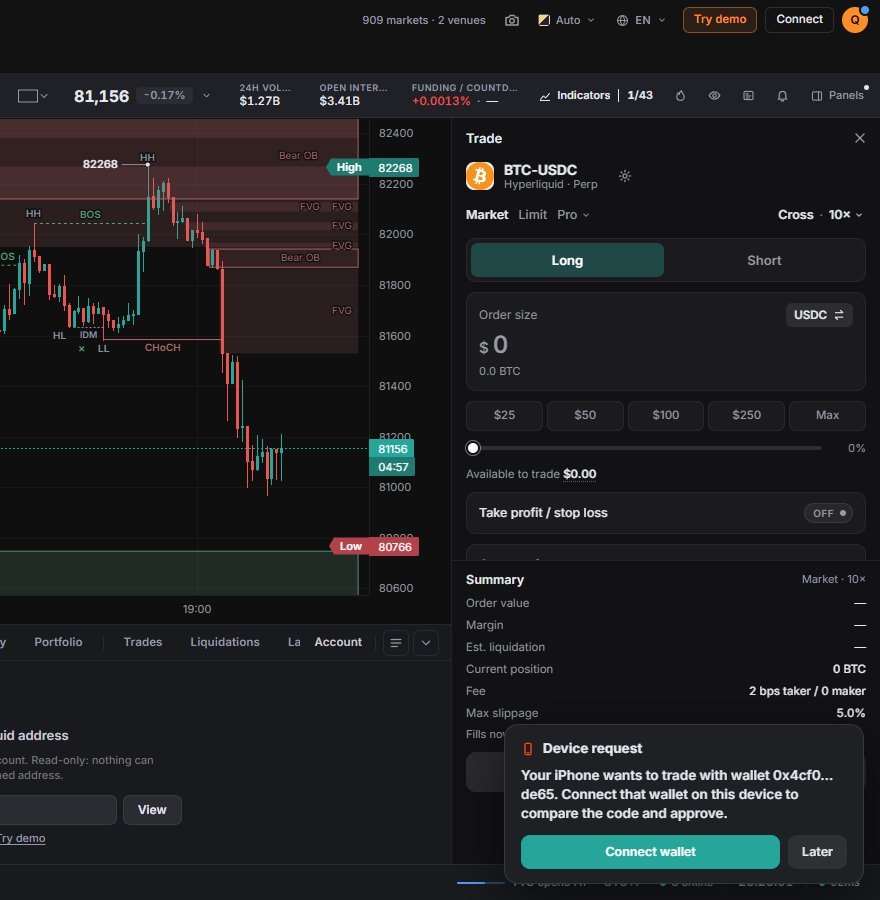The height and width of the screenshot is (900, 880).
Task: Open trade settings gear next to BTC-USDC
Action: (x=625, y=176)
